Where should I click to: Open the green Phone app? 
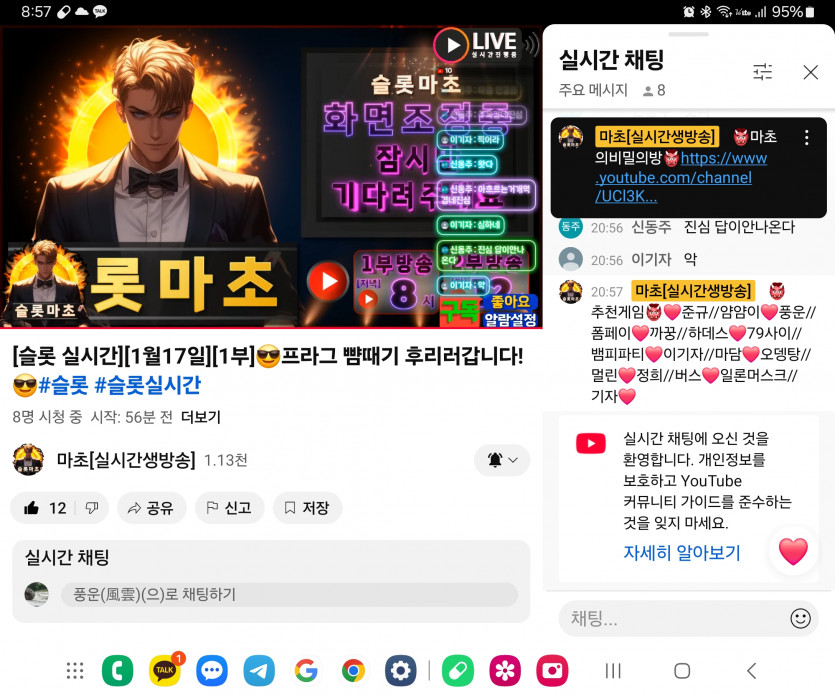118,671
